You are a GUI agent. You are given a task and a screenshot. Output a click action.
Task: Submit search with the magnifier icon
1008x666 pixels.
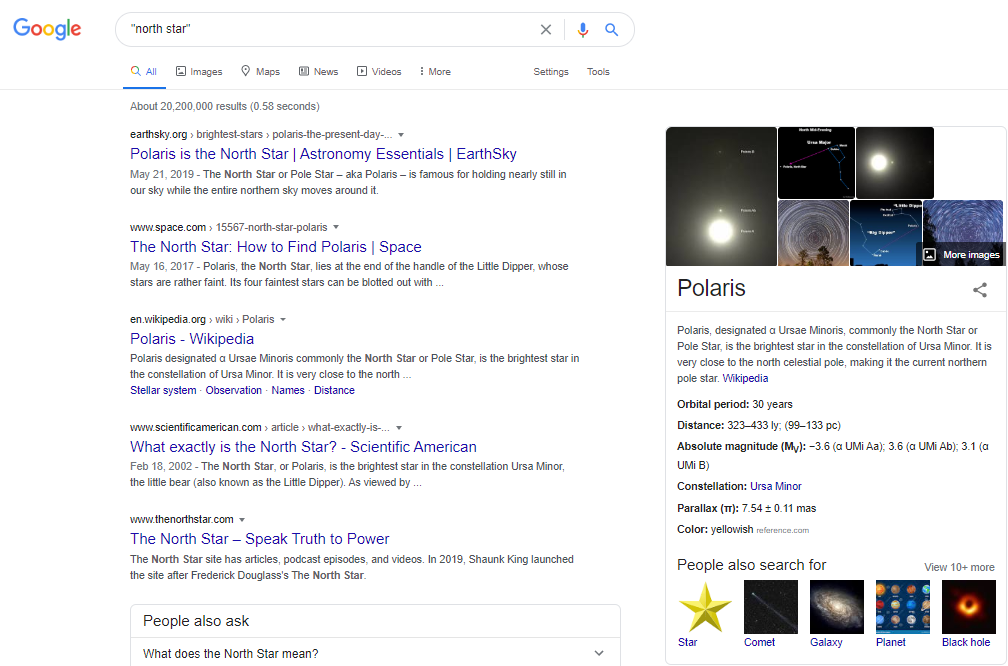[x=611, y=30]
